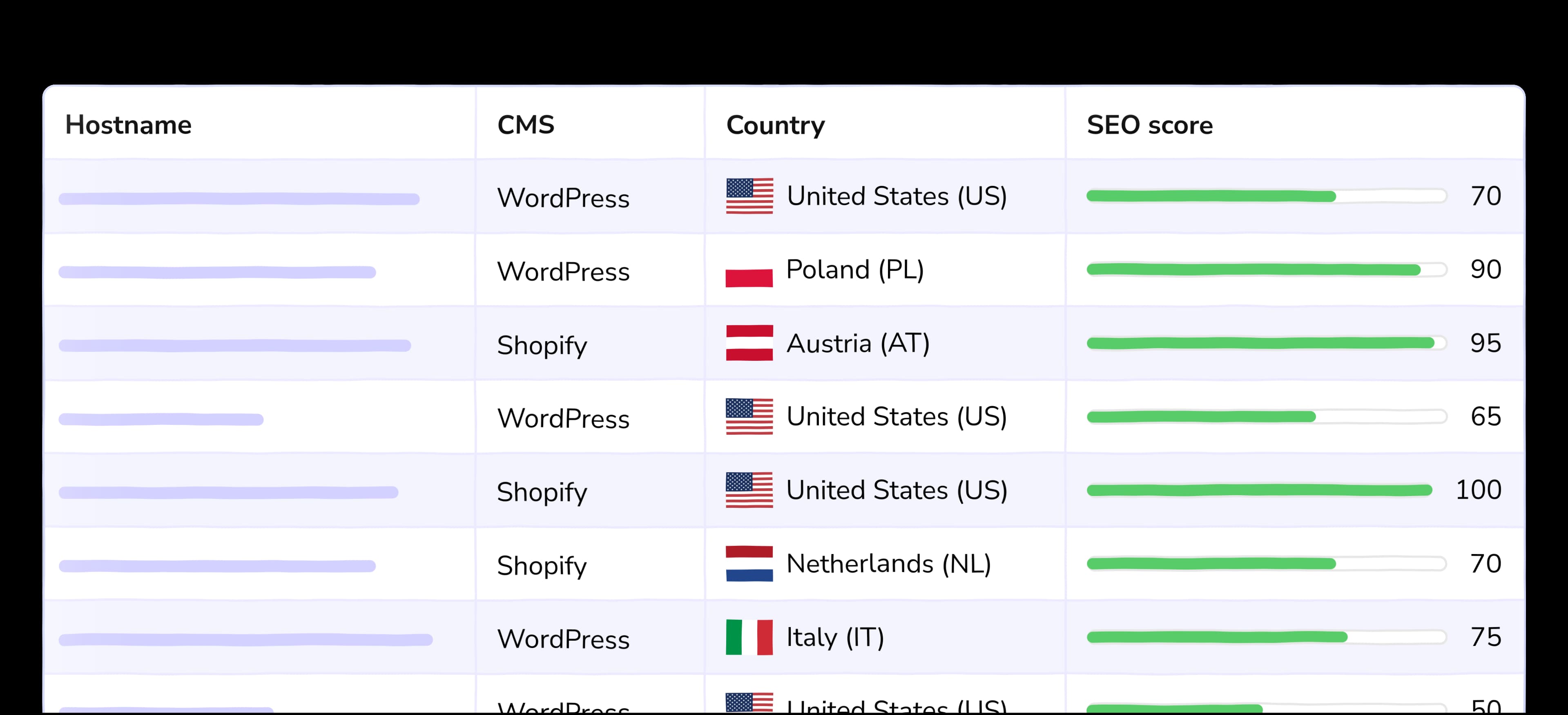Image resolution: width=1568 pixels, height=715 pixels.
Task: Click the WordPress cell in the Italy row
Action: [563, 639]
